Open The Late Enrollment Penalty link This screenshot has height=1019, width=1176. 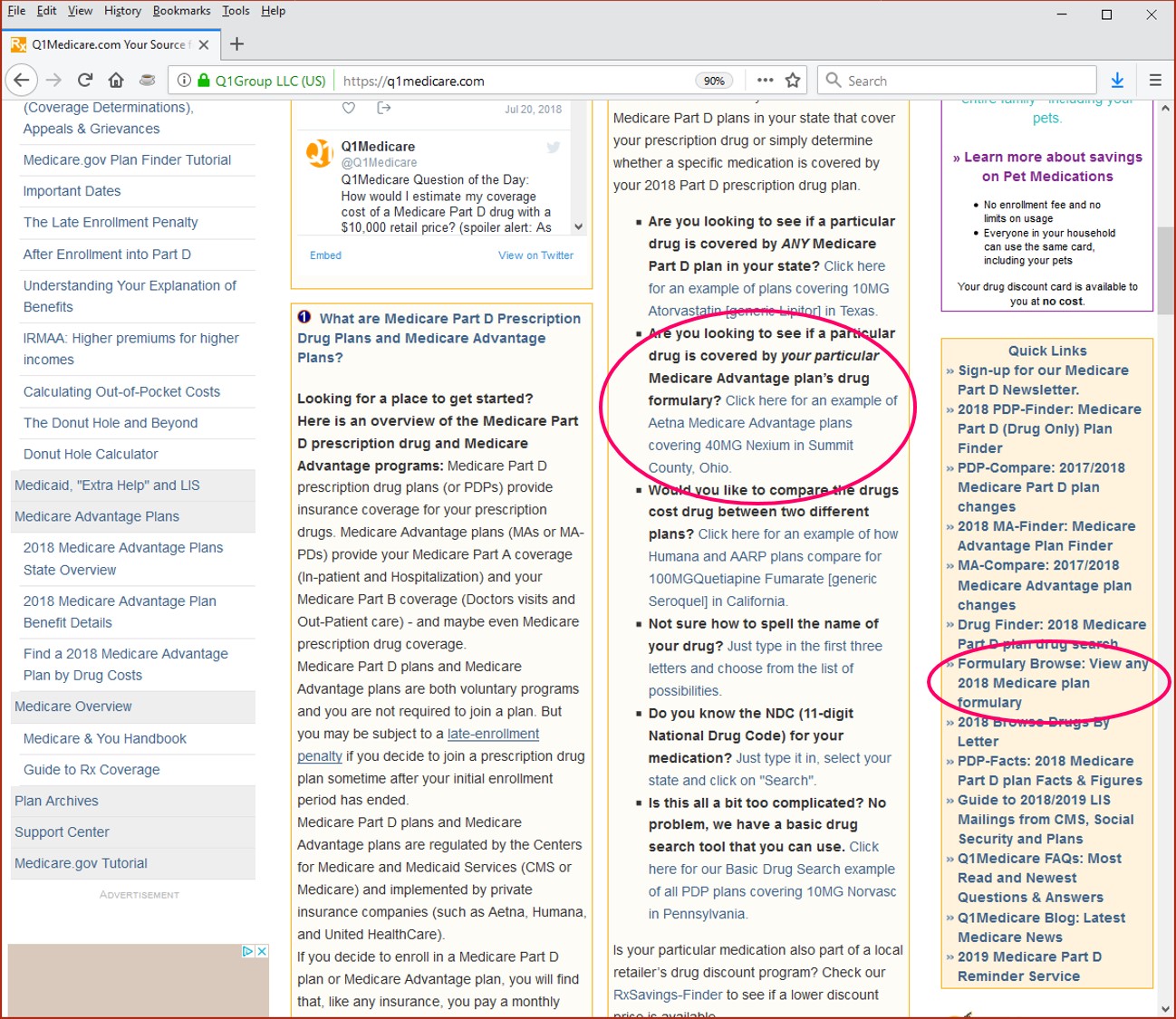pos(111,222)
